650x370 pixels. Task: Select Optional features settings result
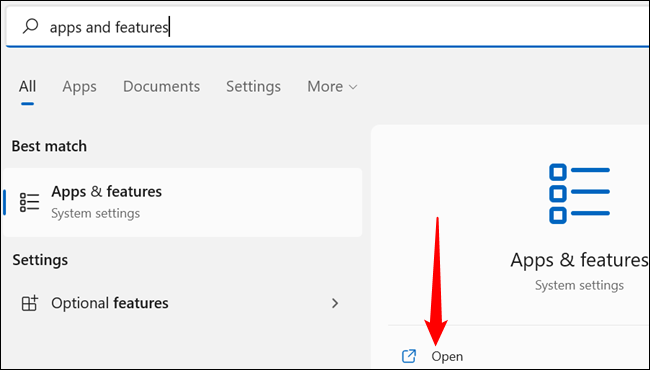pos(182,303)
